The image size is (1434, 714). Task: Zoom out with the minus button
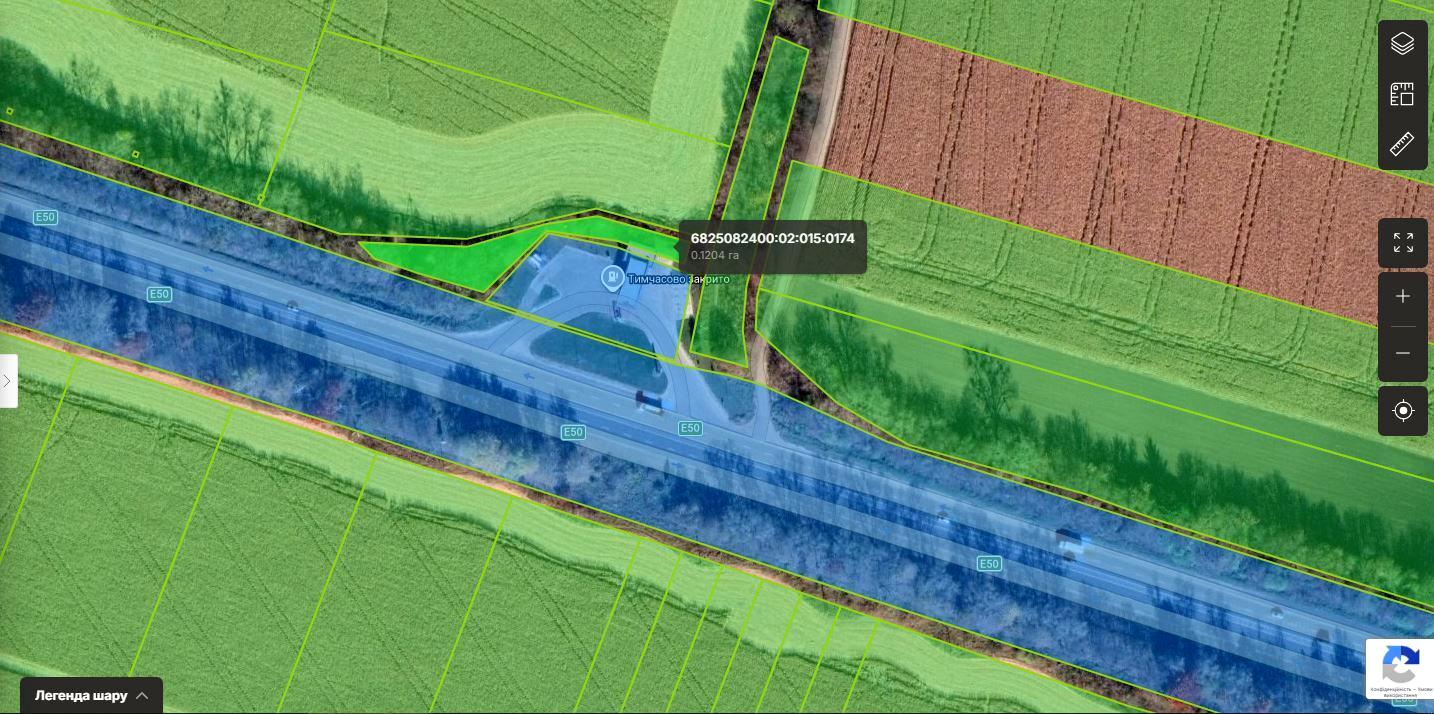[1402, 353]
